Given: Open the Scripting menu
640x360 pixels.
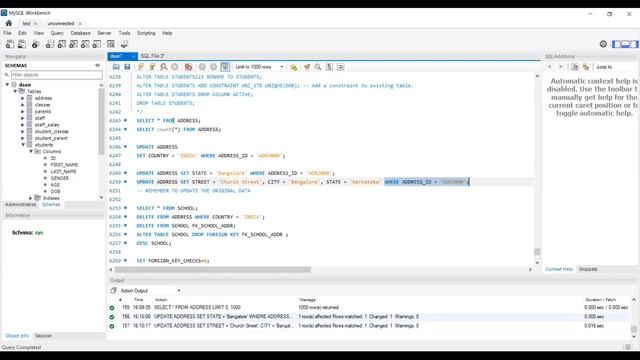Looking at the screenshot, I should [x=146, y=33].
